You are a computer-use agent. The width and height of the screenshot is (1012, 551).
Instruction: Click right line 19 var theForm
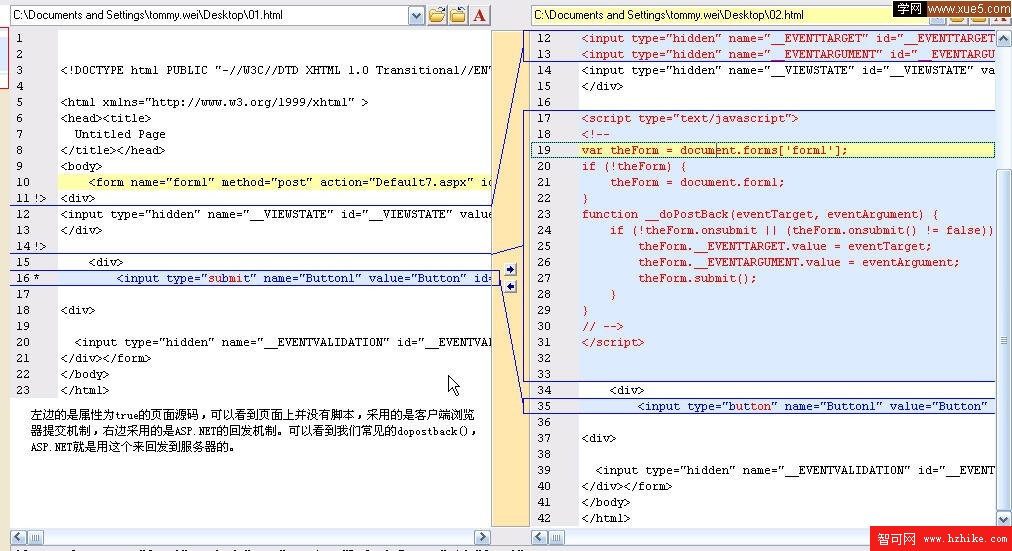[714, 150]
